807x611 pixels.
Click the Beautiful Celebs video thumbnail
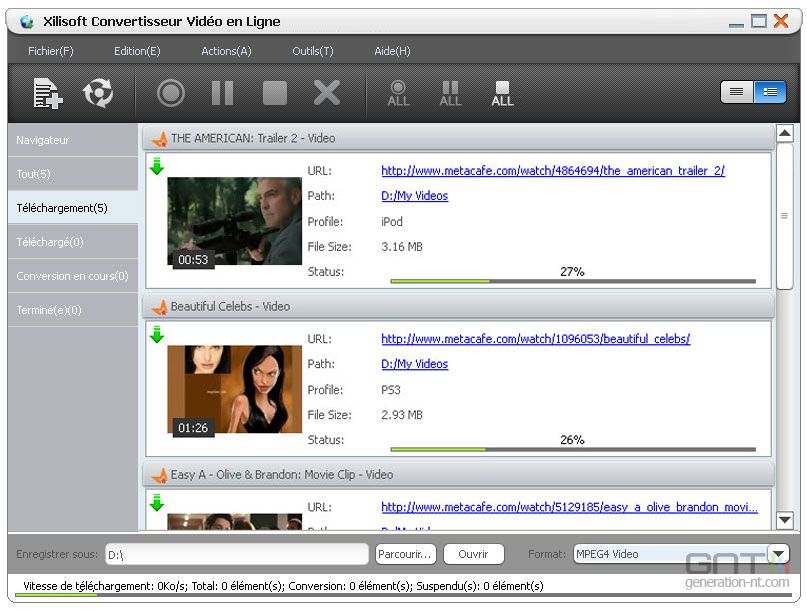click(234, 389)
